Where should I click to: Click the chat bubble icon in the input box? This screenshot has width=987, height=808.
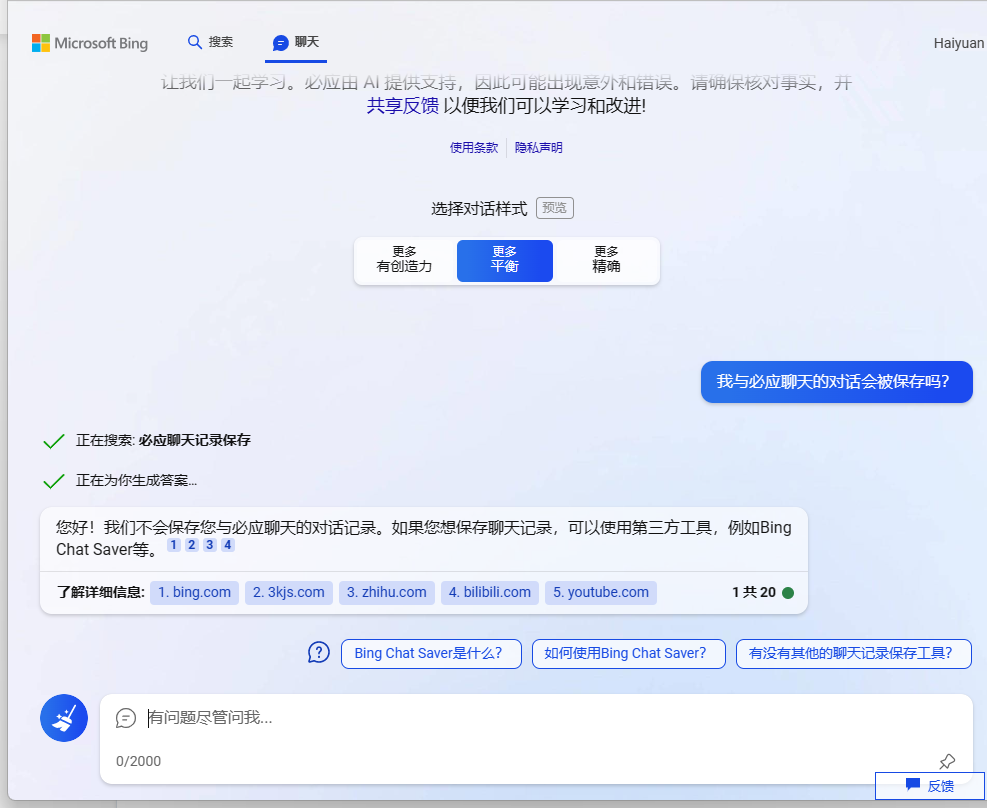(x=126, y=718)
